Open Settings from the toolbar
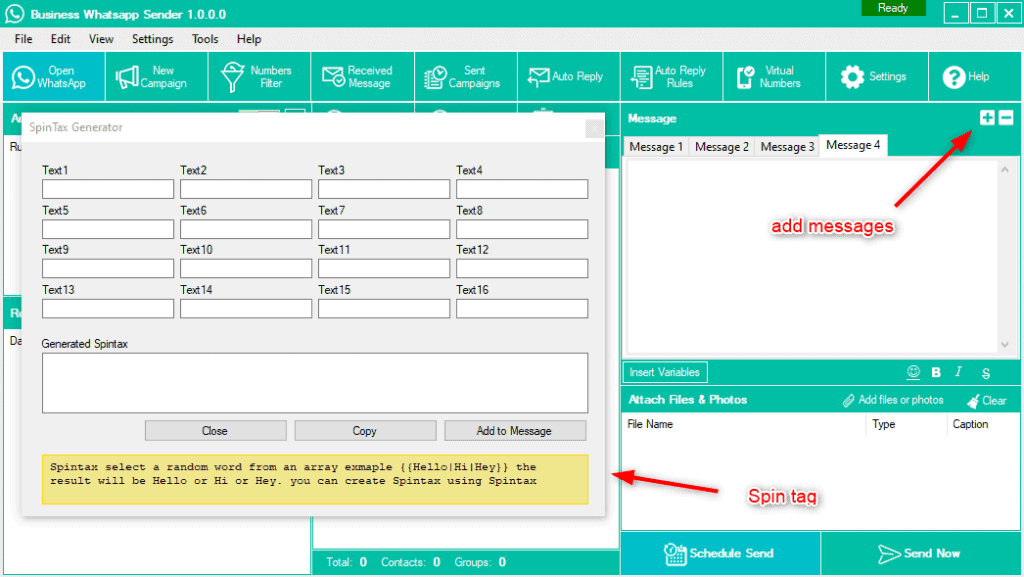Image resolution: width=1024 pixels, height=577 pixels. pyautogui.click(x=877, y=77)
